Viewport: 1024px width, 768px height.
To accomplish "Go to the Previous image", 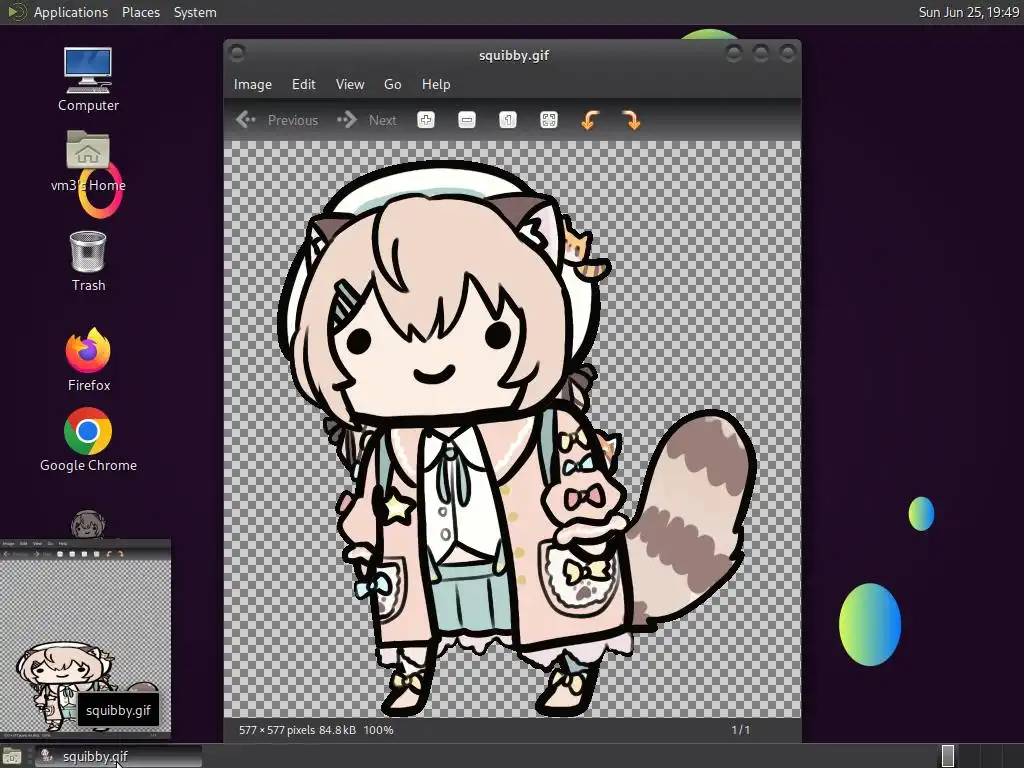I will (x=277, y=120).
